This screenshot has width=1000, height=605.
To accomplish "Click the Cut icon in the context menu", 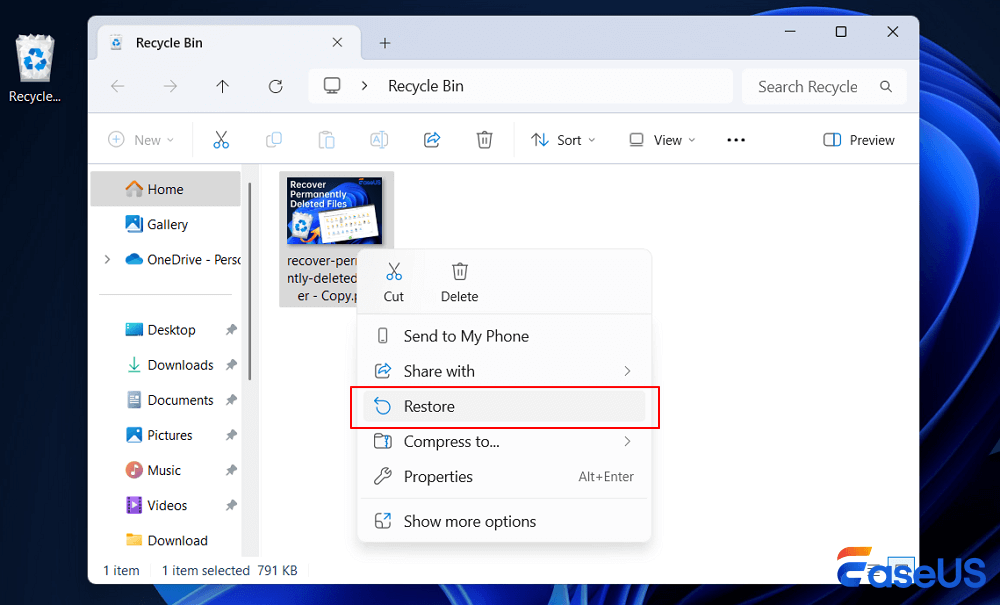I will pyautogui.click(x=393, y=280).
